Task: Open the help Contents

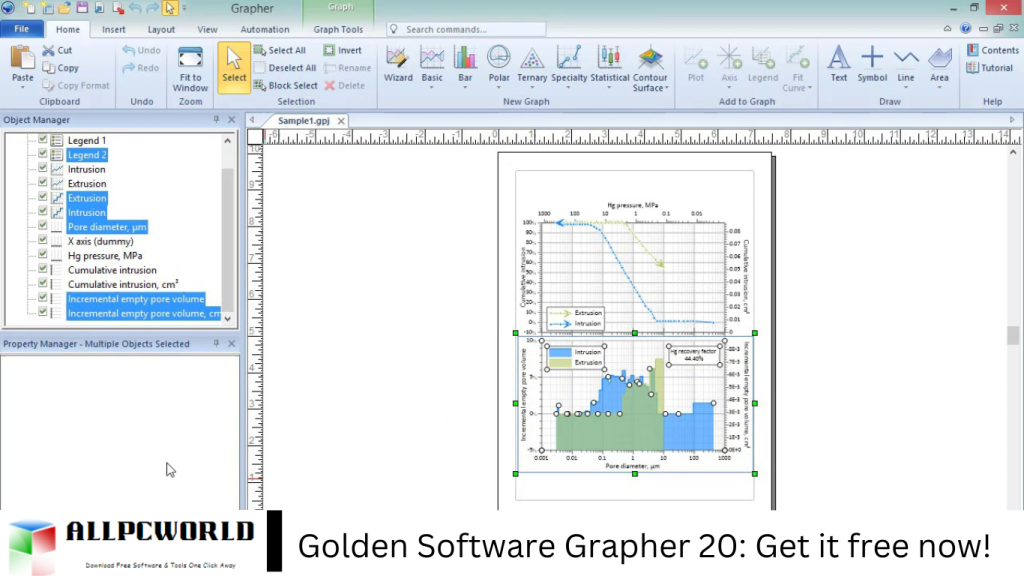Action: [x=993, y=50]
